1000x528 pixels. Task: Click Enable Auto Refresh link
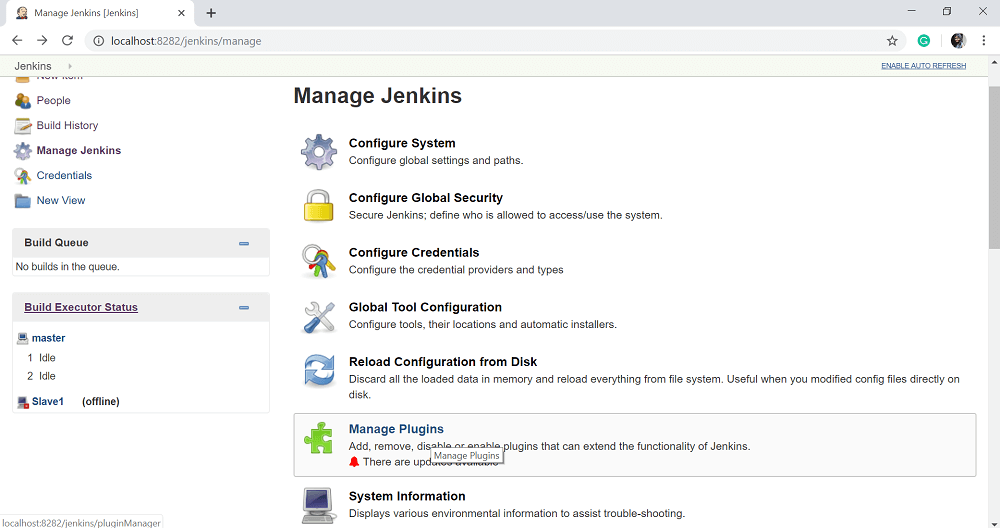click(x=923, y=66)
